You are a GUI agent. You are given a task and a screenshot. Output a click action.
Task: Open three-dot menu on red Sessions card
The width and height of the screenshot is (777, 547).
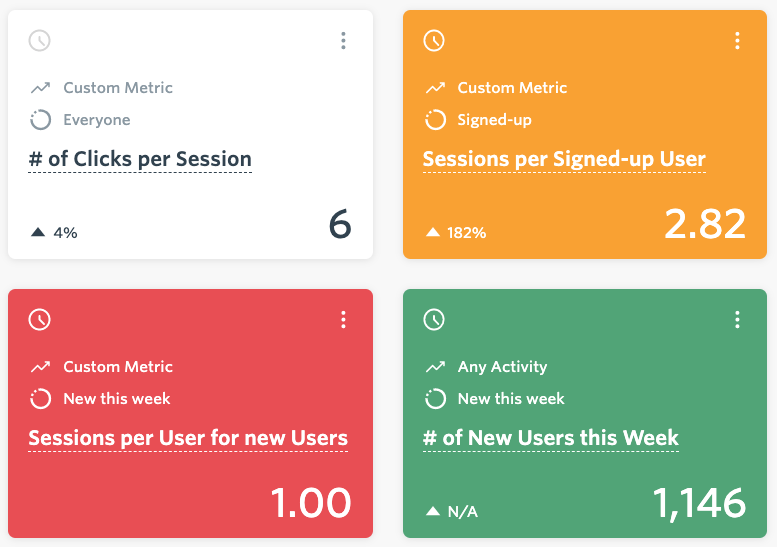coord(343,320)
